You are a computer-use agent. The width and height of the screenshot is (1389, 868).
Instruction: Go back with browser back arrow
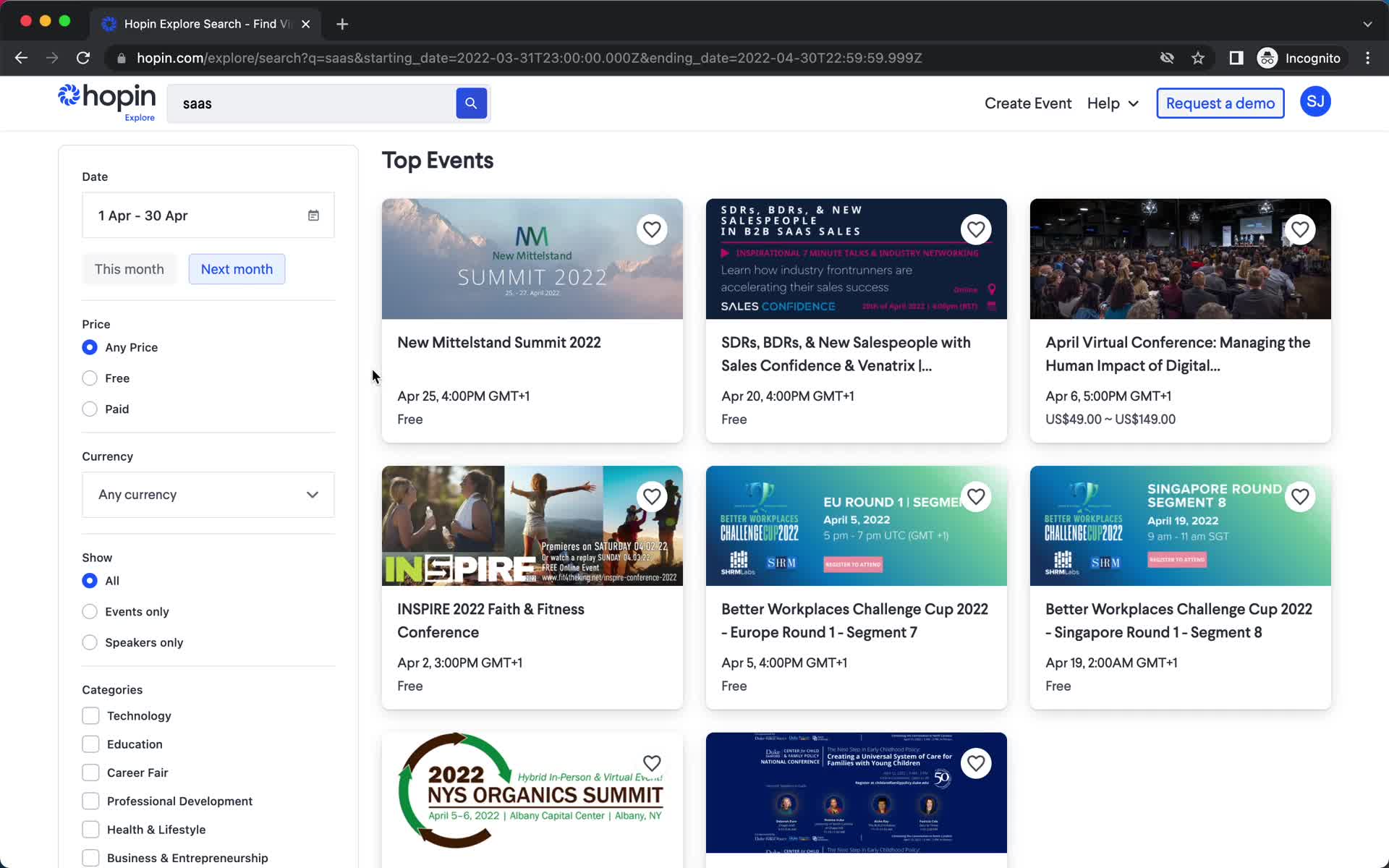coord(21,58)
